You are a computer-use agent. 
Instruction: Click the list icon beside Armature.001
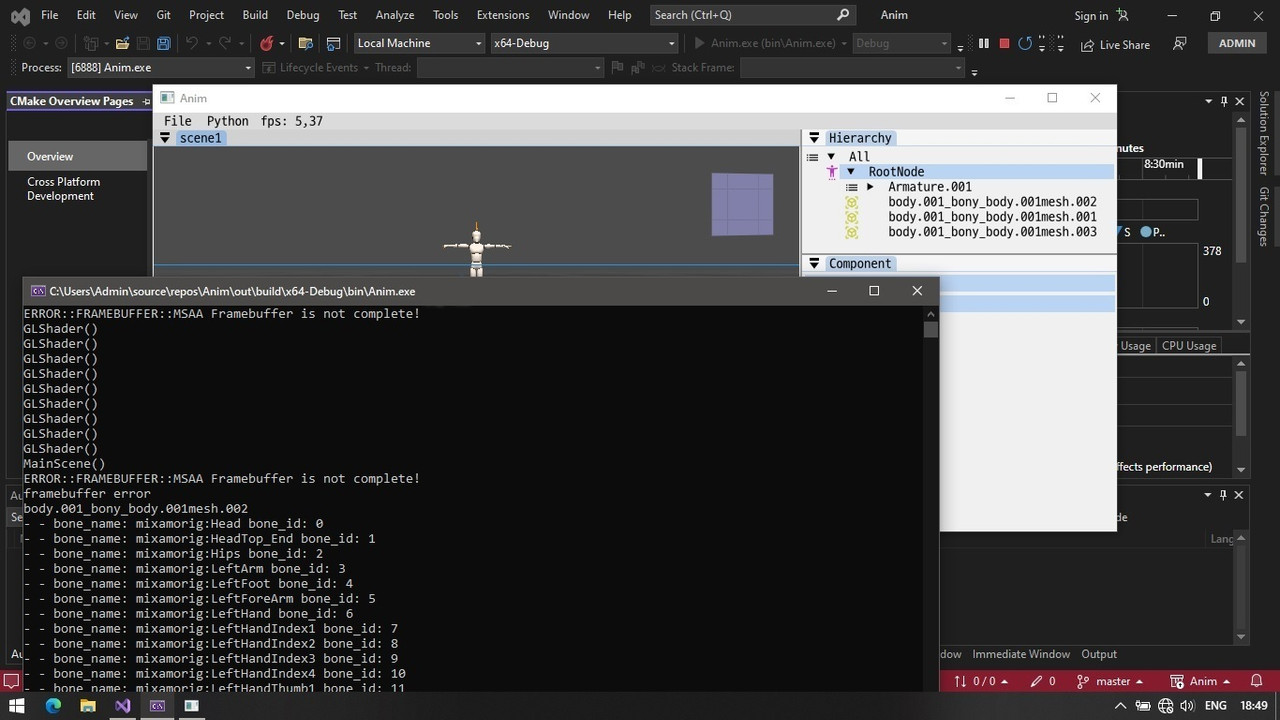point(852,187)
